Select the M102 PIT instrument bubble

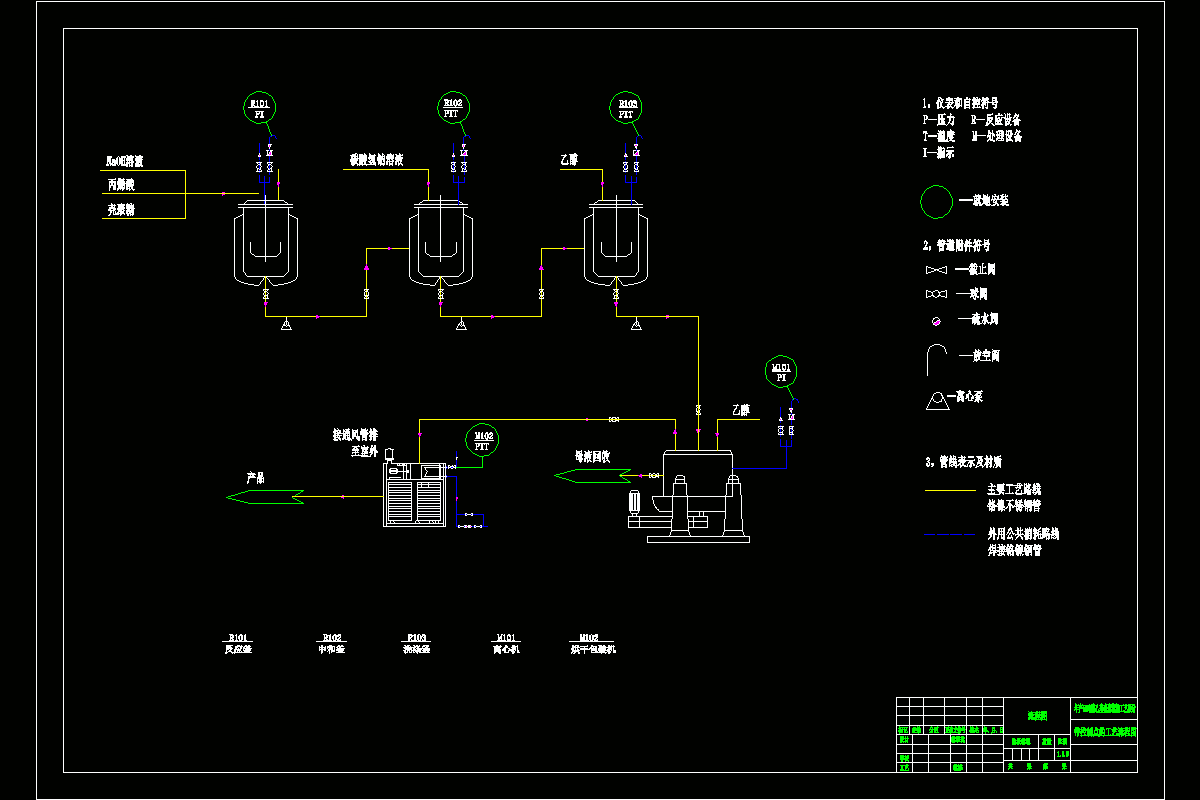(482, 440)
